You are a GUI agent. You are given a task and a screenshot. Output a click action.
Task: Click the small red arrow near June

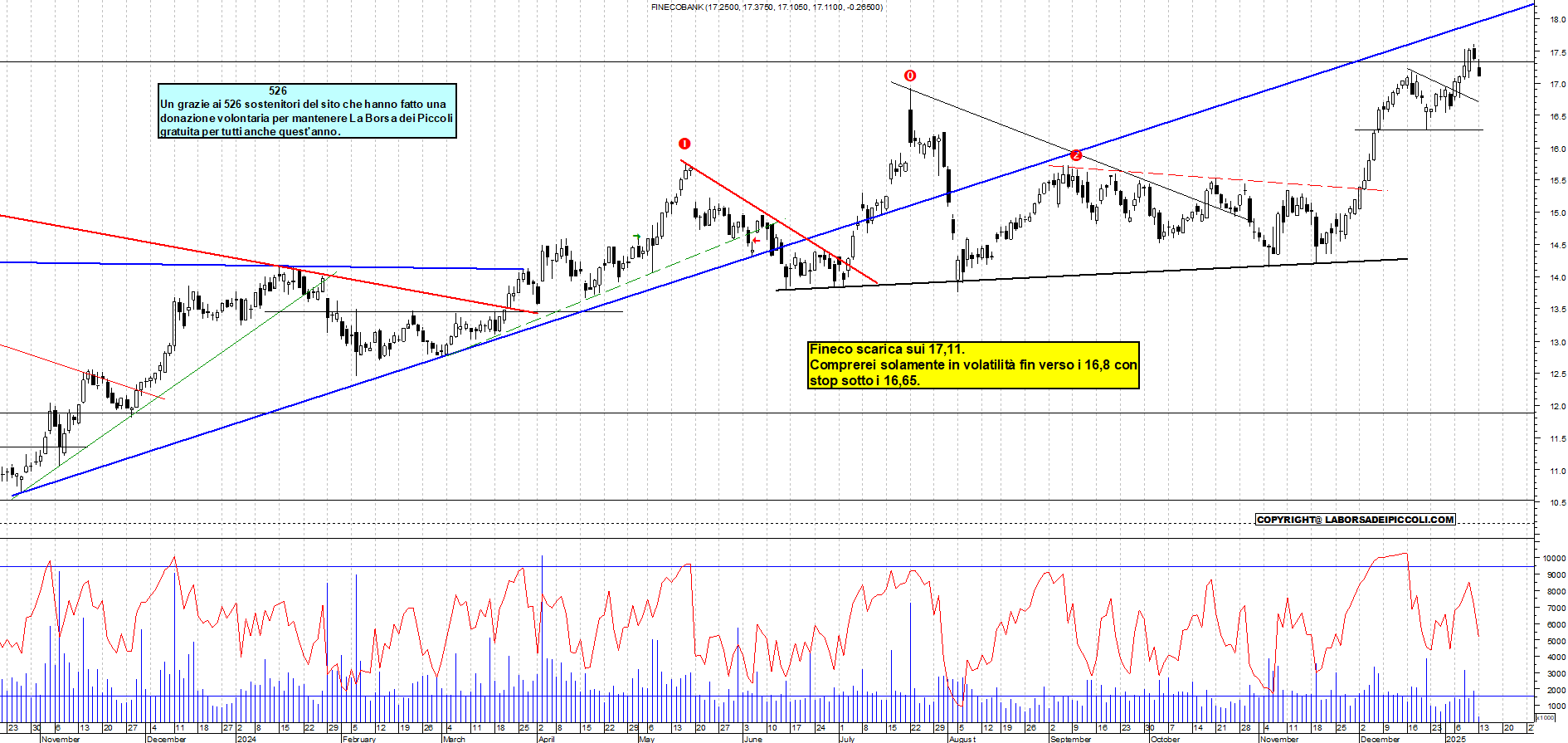(756, 241)
